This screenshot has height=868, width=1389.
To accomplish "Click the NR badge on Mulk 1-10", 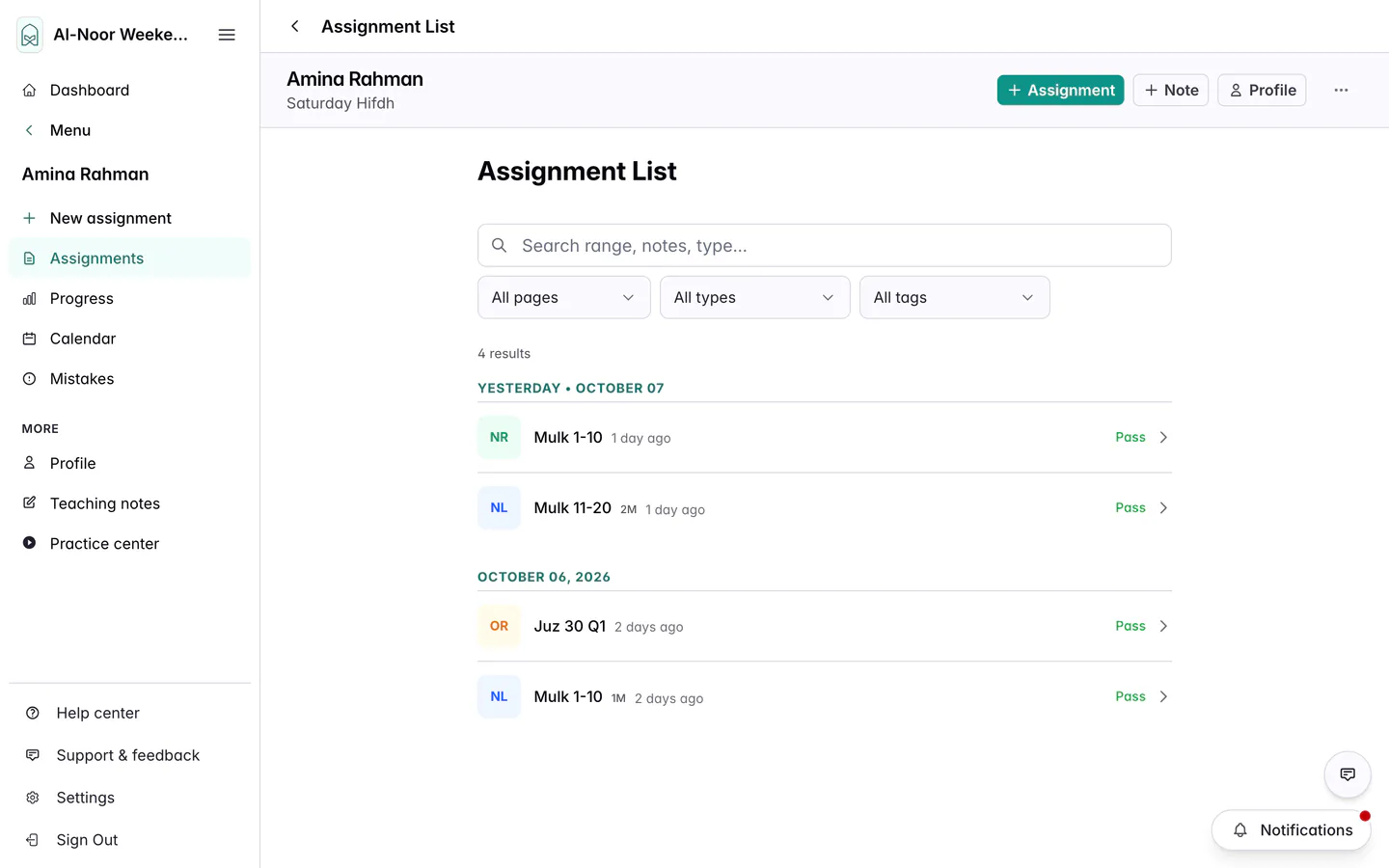I will (x=499, y=437).
